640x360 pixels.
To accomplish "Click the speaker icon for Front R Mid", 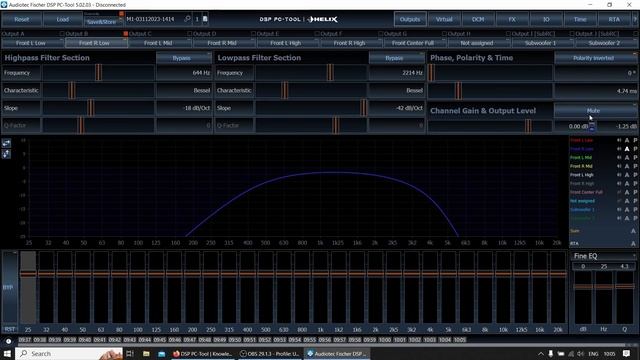I will [x=619, y=166].
